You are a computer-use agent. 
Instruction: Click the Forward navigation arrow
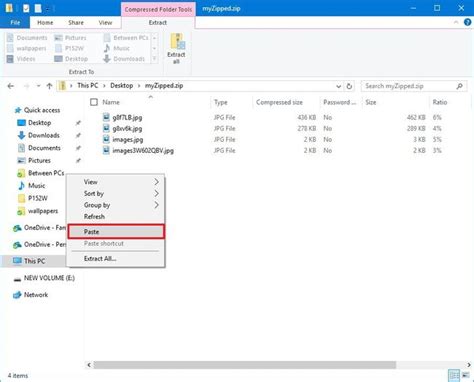[x=26, y=86]
